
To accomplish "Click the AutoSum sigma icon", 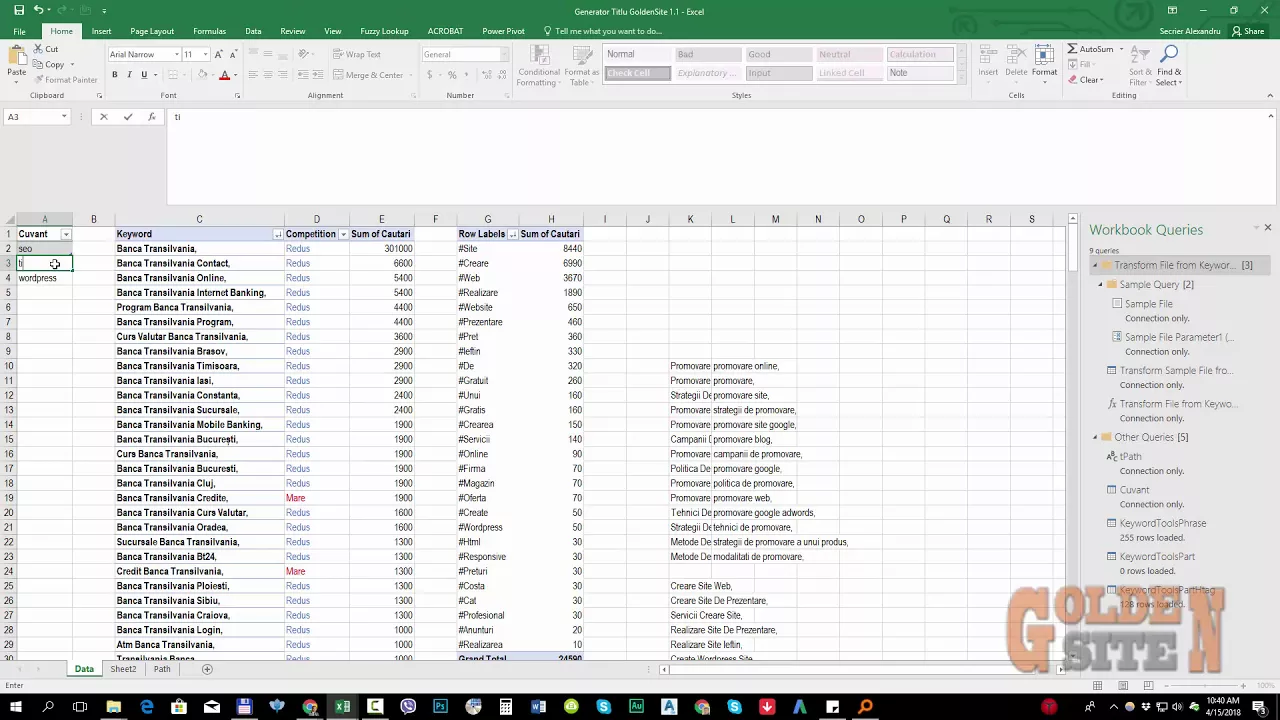I will pyautogui.click(x=1073, y=49).
